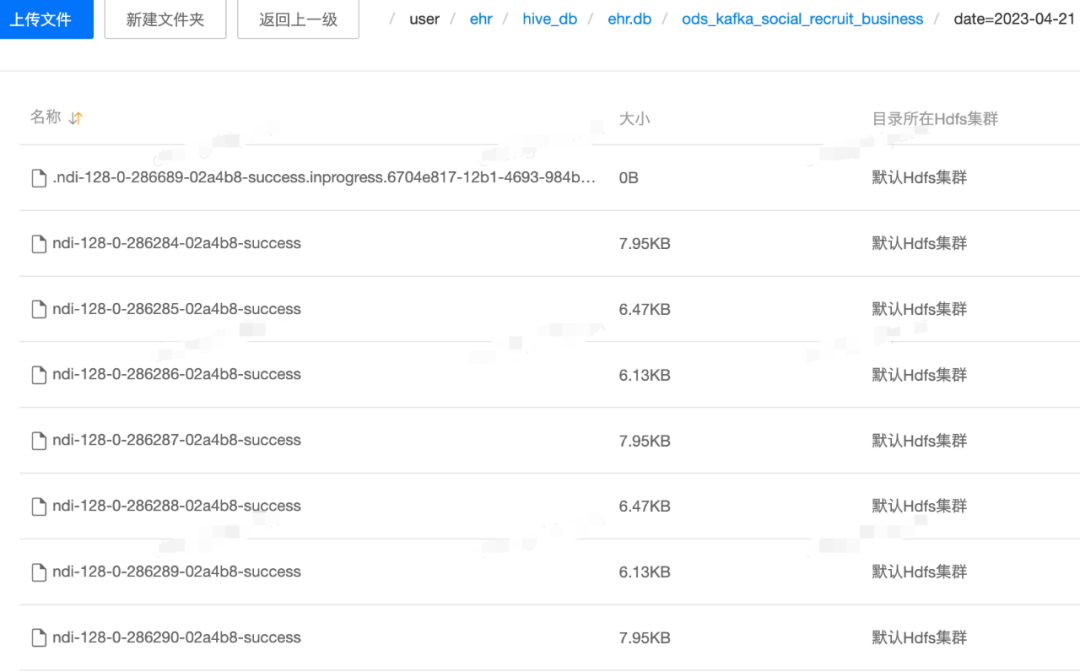Toggle name column sort arrows icon
Image resolution: width=1080 pixels, height=672 pixels.
click(76, 118)
